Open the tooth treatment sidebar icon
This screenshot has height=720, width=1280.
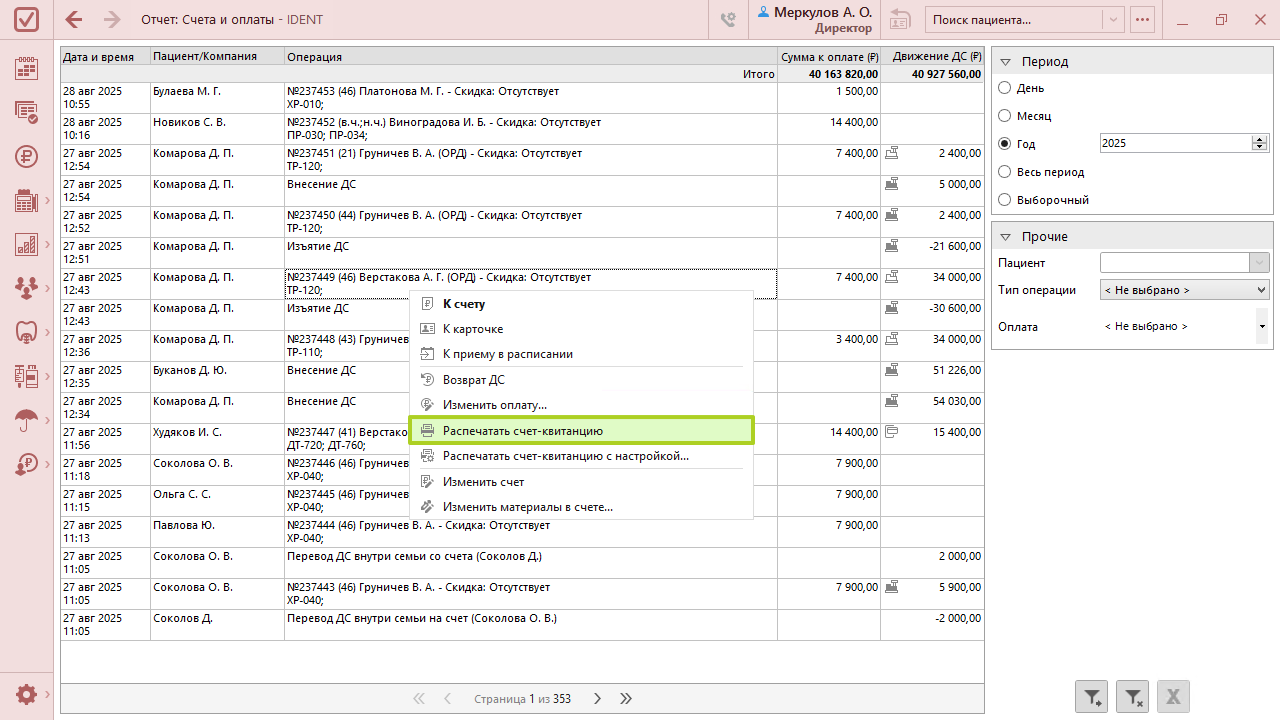(x=27, y=331)
